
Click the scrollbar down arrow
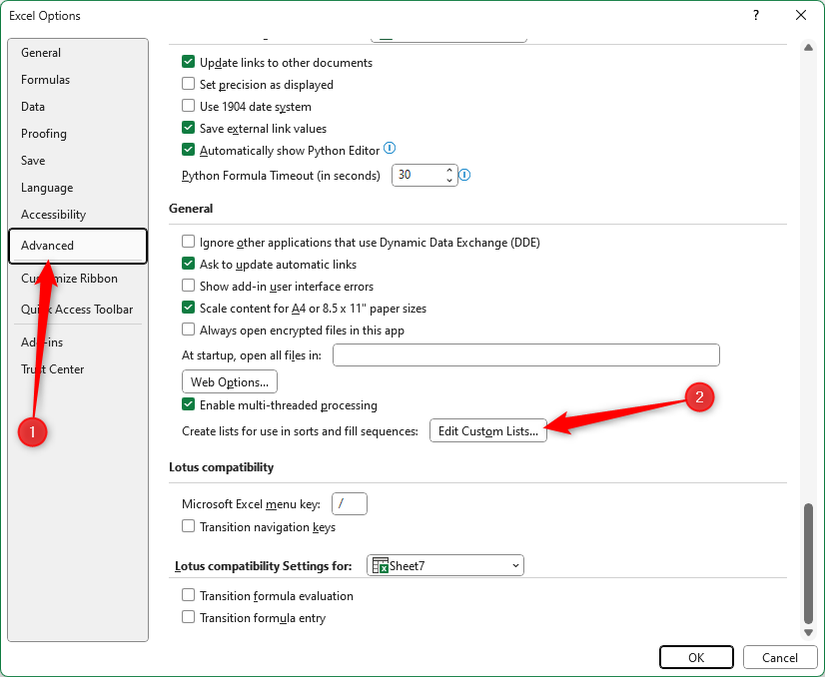coord(808,632)
